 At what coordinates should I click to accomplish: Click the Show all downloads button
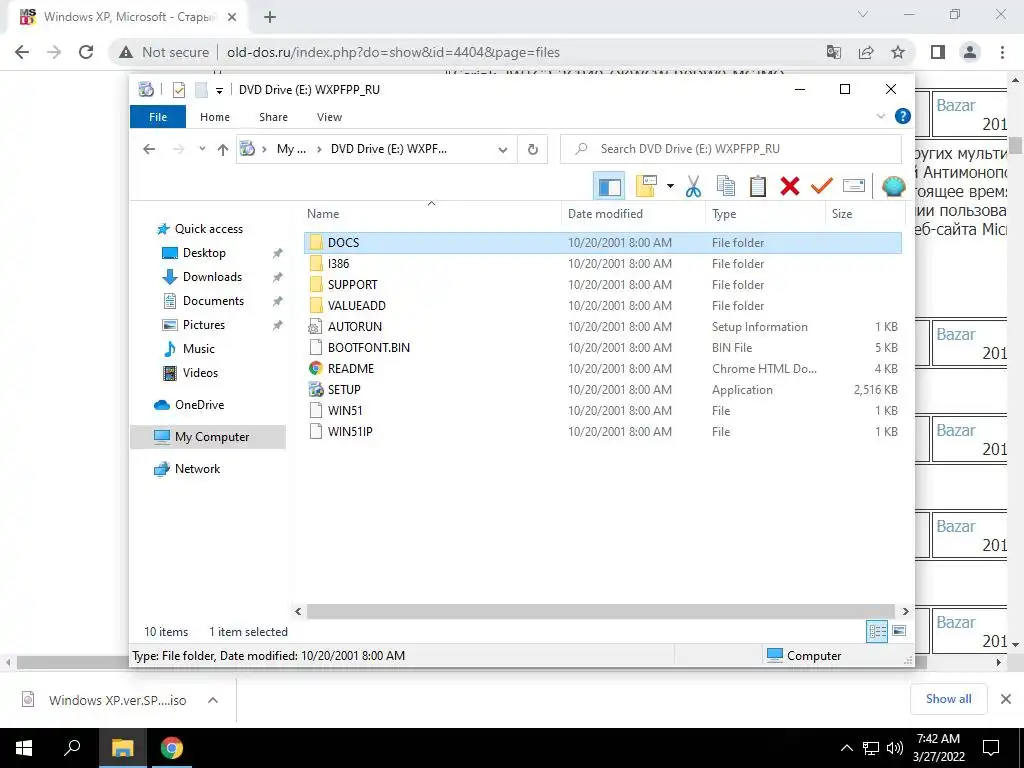pos(948,699)
